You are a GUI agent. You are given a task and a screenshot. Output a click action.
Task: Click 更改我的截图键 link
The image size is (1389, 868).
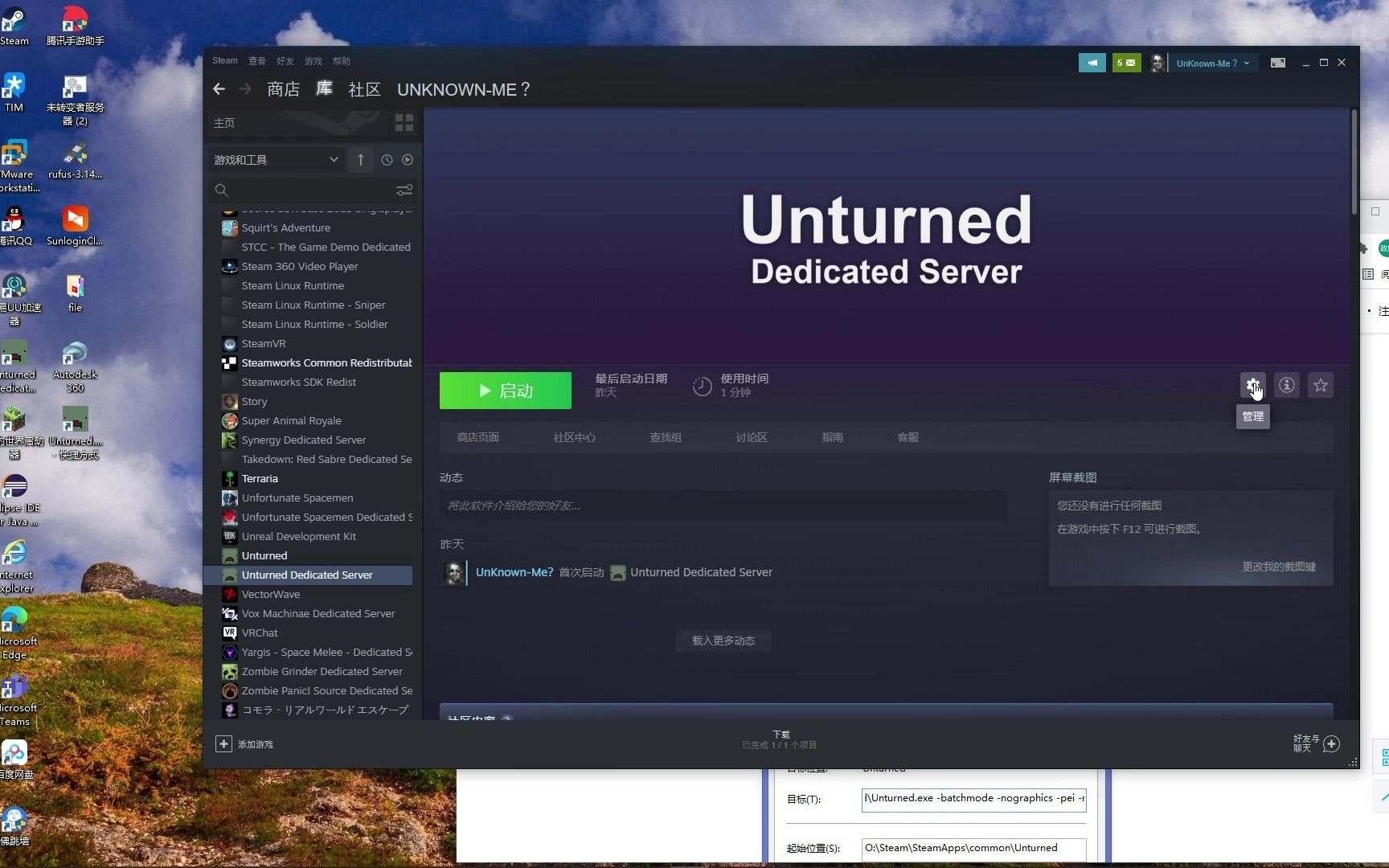(1279, 567)
